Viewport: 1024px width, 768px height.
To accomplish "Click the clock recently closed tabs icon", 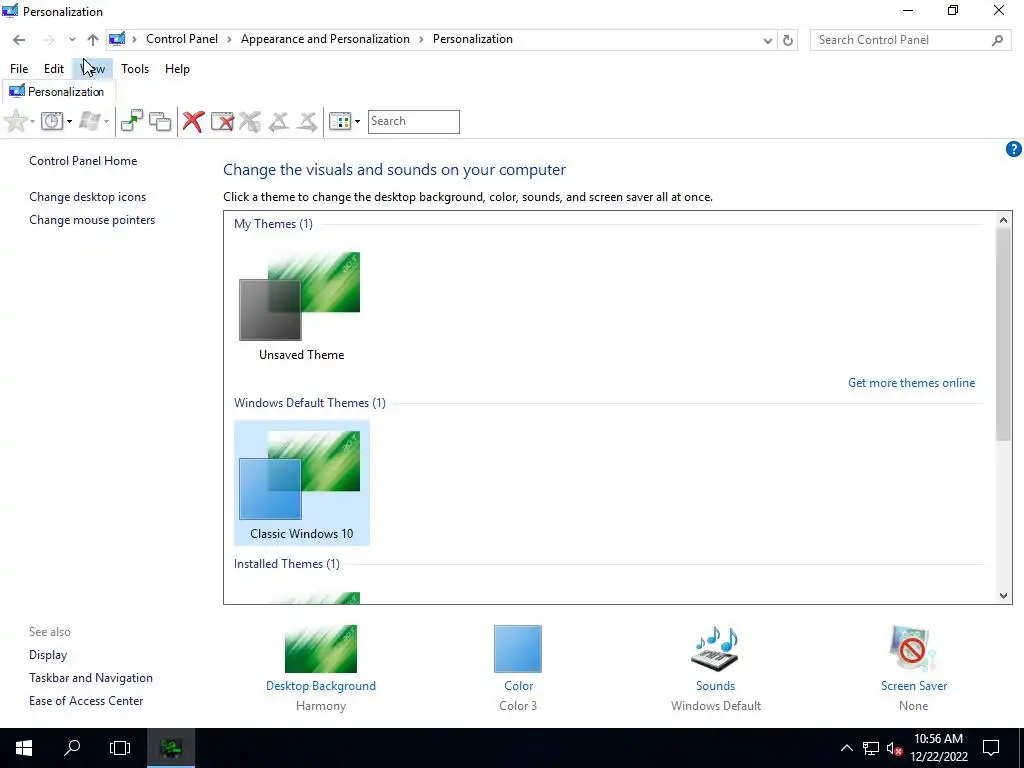I will click(52, 121).
